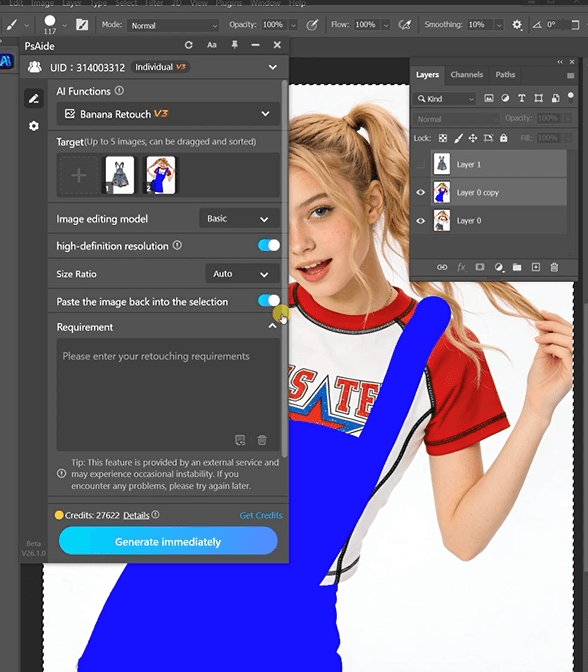The width and height of the screenshot is (588, 672).
Task: Click Generate immediately button
Action: pyautogui.click(x=168, y=541)
